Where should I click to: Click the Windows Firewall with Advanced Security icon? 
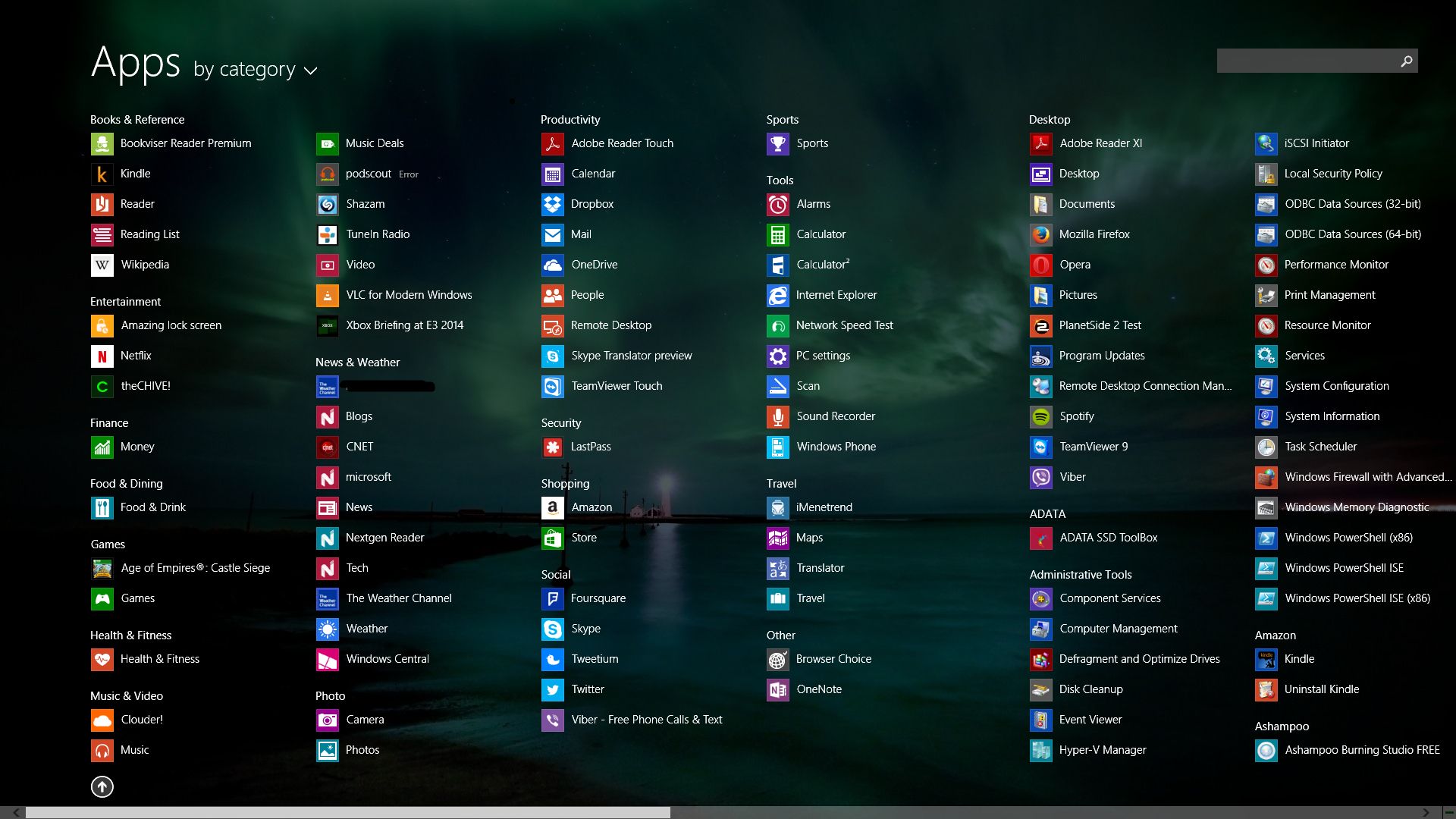pos(1266,478)
